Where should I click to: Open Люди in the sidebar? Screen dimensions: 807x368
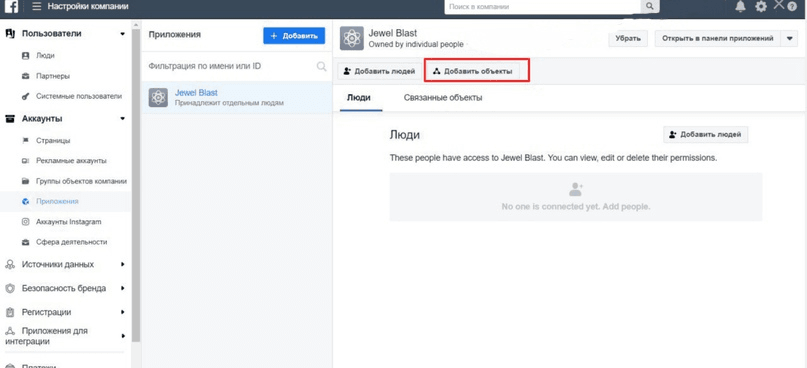(45, 56)
